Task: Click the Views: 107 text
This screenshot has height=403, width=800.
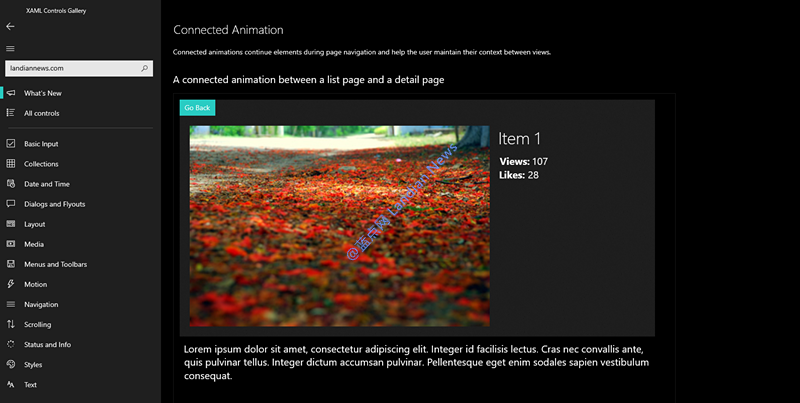Action: 523,161
